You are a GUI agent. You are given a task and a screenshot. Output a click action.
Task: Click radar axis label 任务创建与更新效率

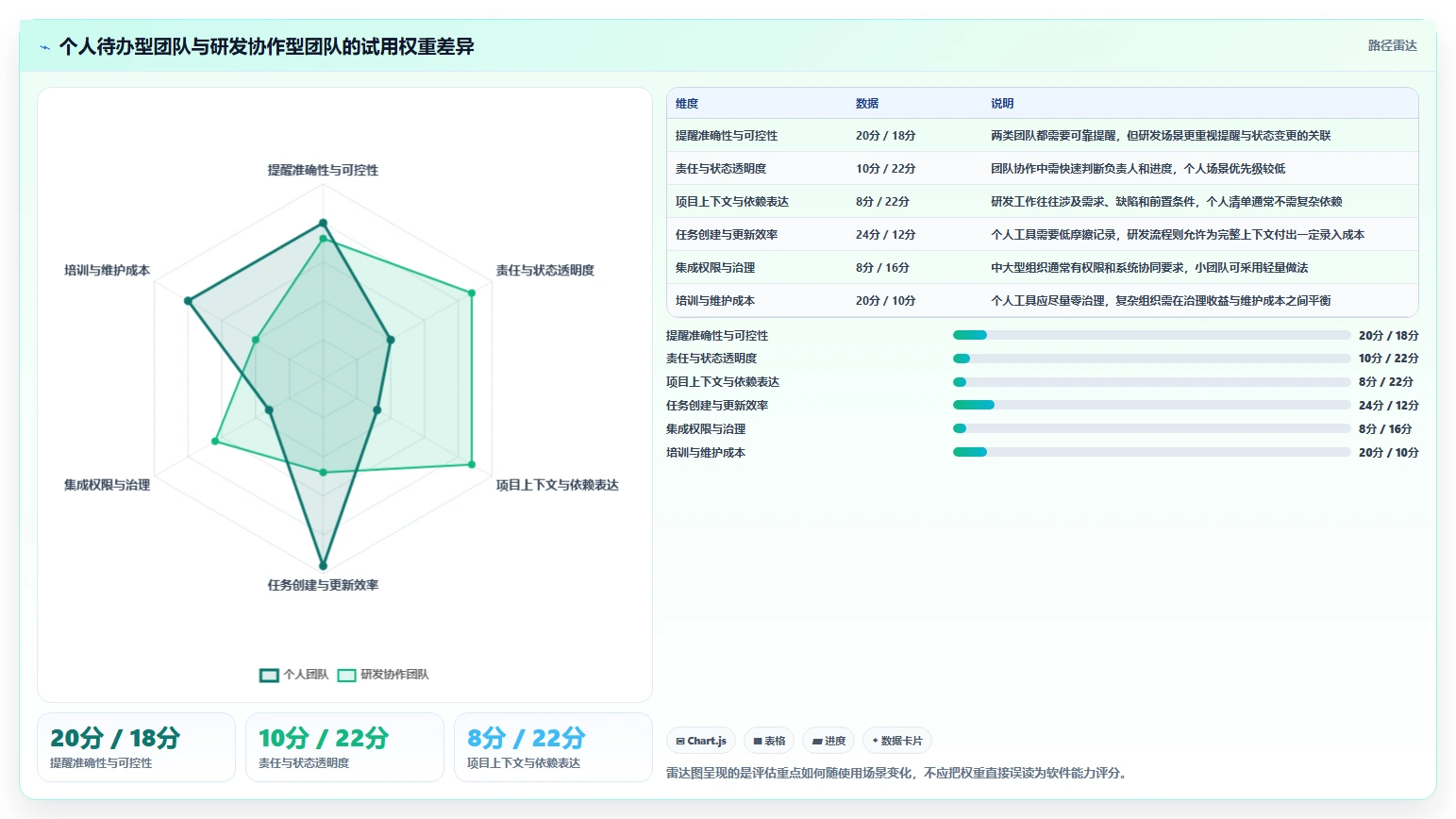323,585
